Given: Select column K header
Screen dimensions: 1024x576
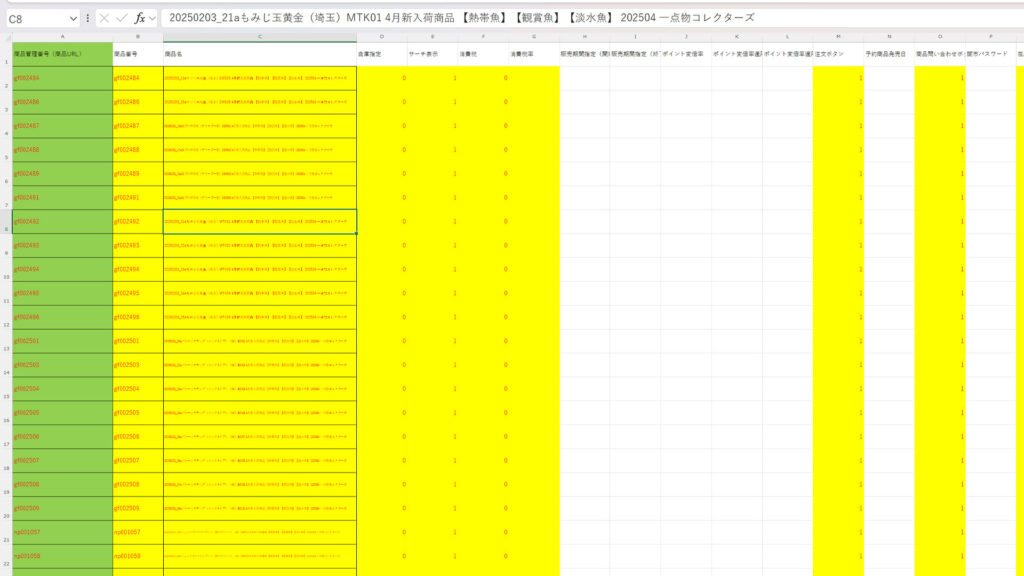Looking at the screenshot, I should point(737,37).
